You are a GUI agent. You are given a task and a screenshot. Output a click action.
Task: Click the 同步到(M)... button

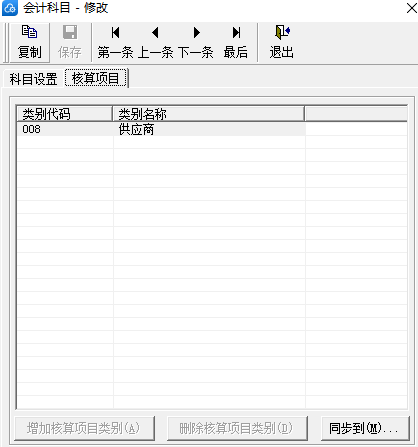365,428
